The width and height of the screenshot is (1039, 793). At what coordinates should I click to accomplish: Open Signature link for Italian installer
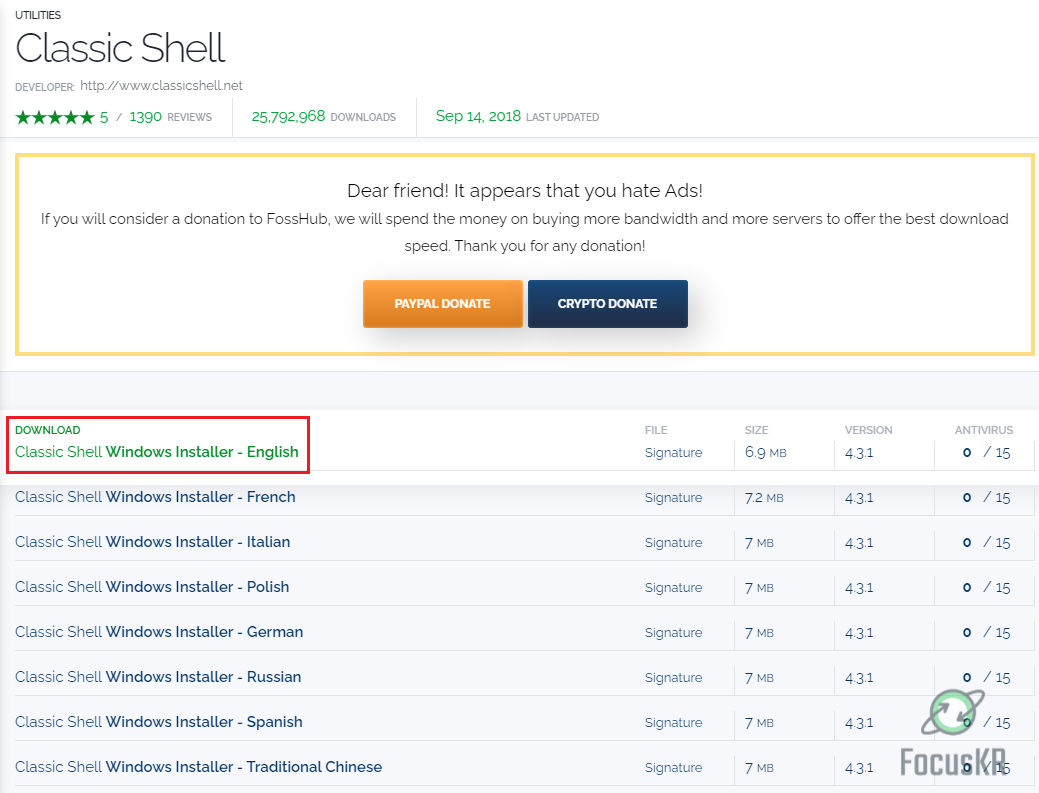coord(673,543)
